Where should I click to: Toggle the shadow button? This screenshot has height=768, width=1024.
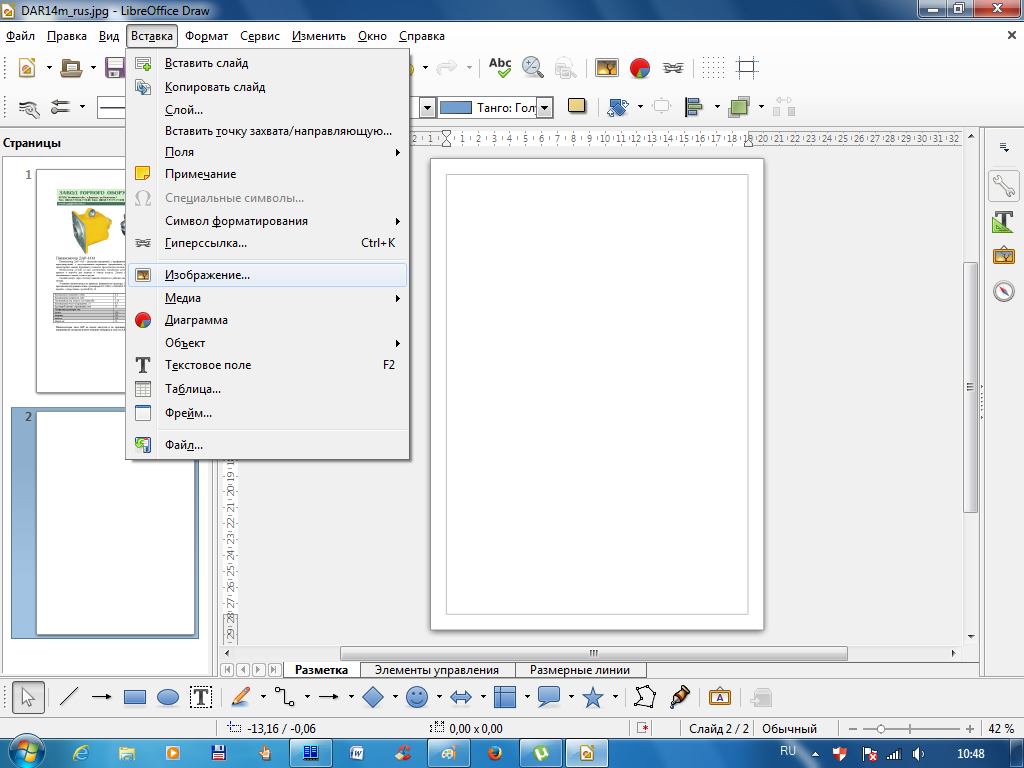(576, 106)
